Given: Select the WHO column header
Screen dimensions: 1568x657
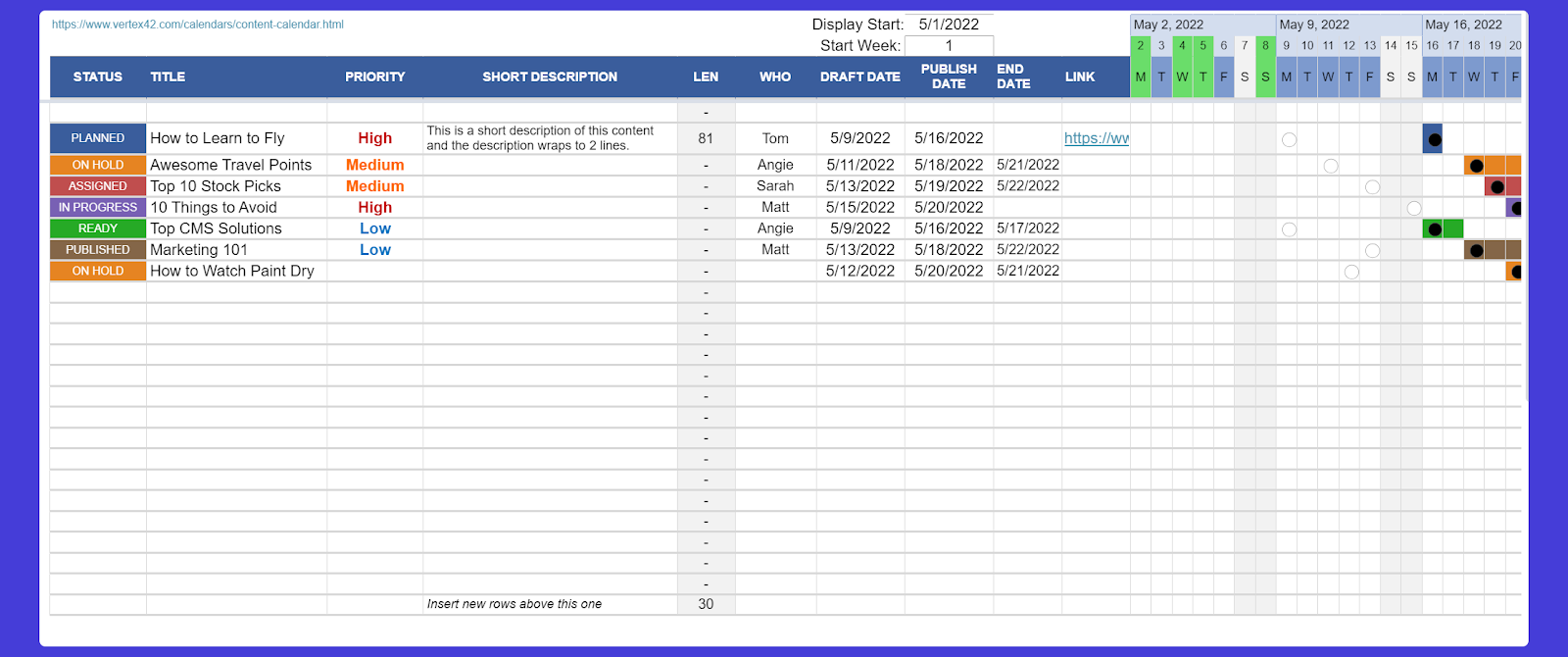Looking at the screenshot, I should coord(775,76).
